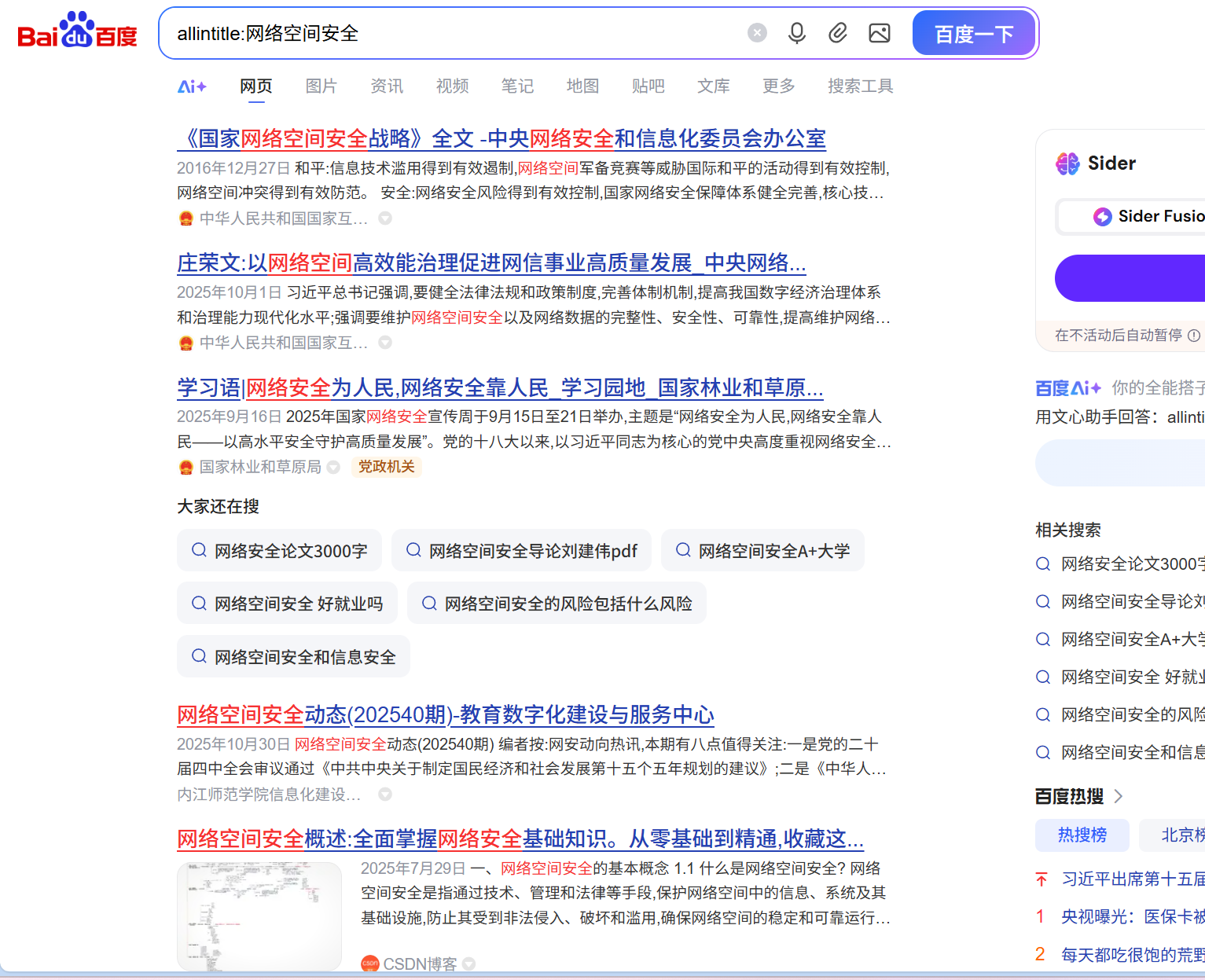The image size is (1205, 980).
Task: Open hot topic 习近平出席第十五届
Action: [1133, 879]
